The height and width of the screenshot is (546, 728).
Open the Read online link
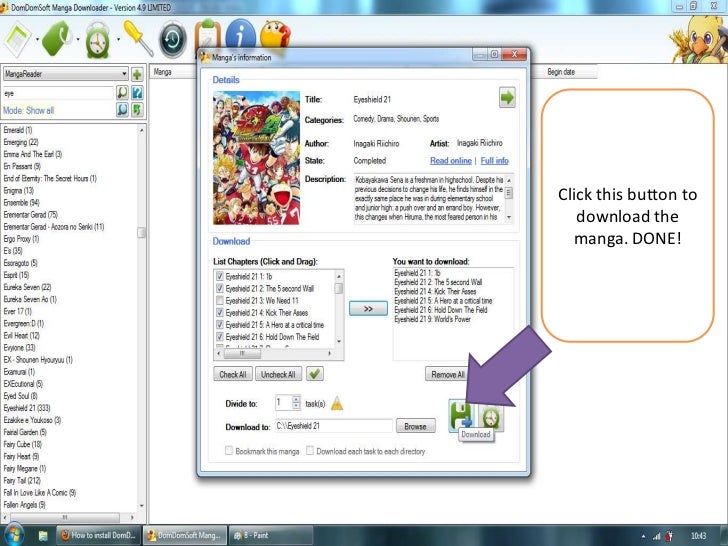[x=450, y=161]
